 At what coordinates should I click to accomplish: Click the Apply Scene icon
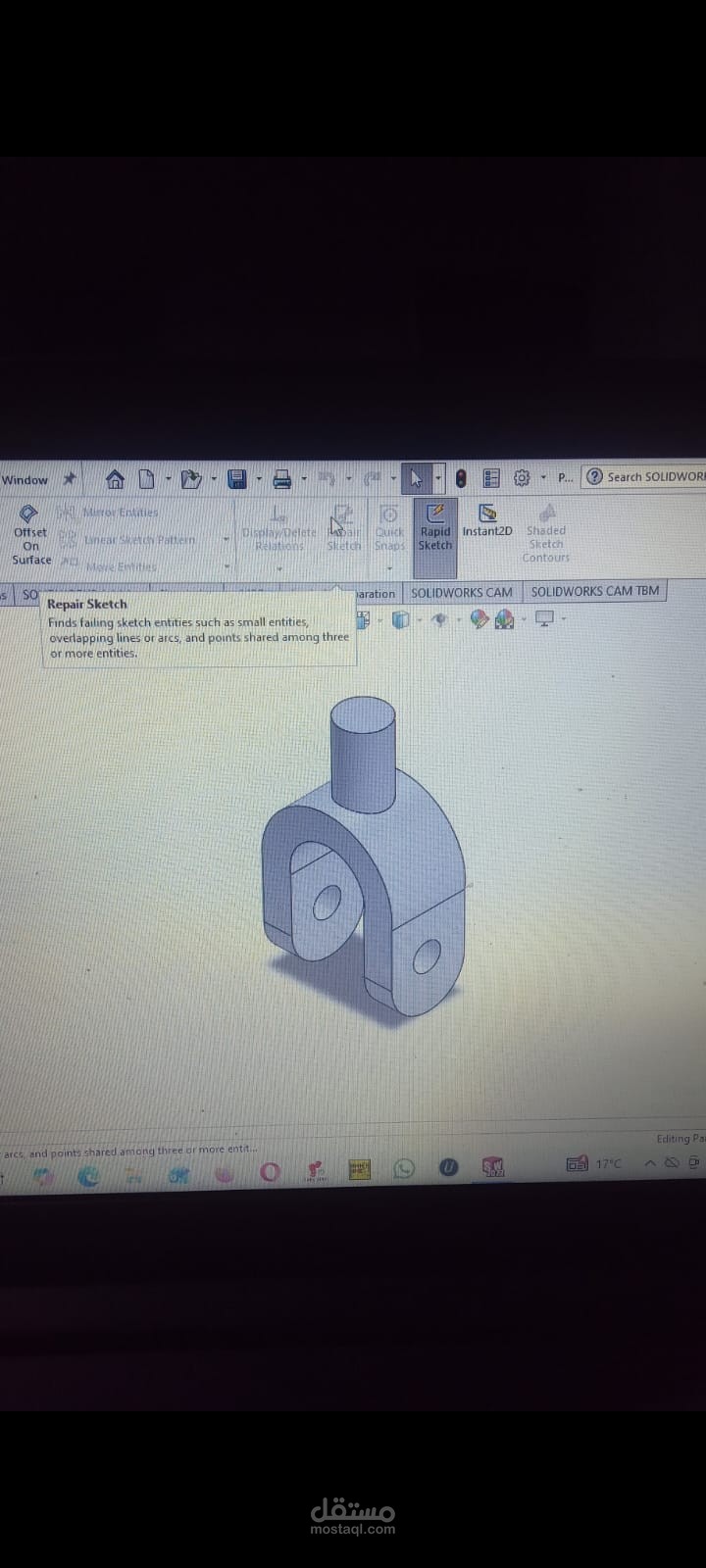(x=505, y=619)
